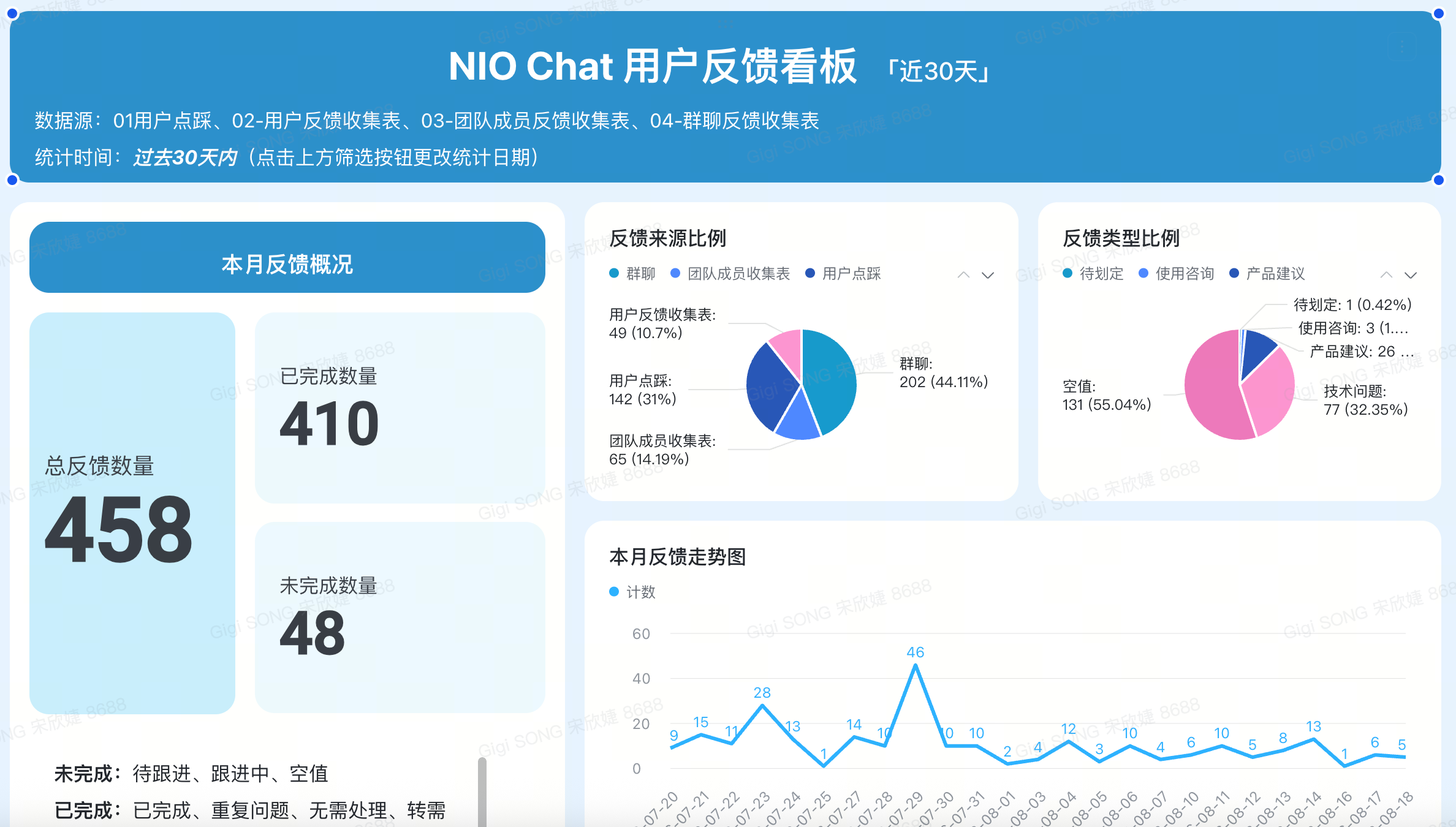Click the 过去30天内 italic text

[186, 157]
